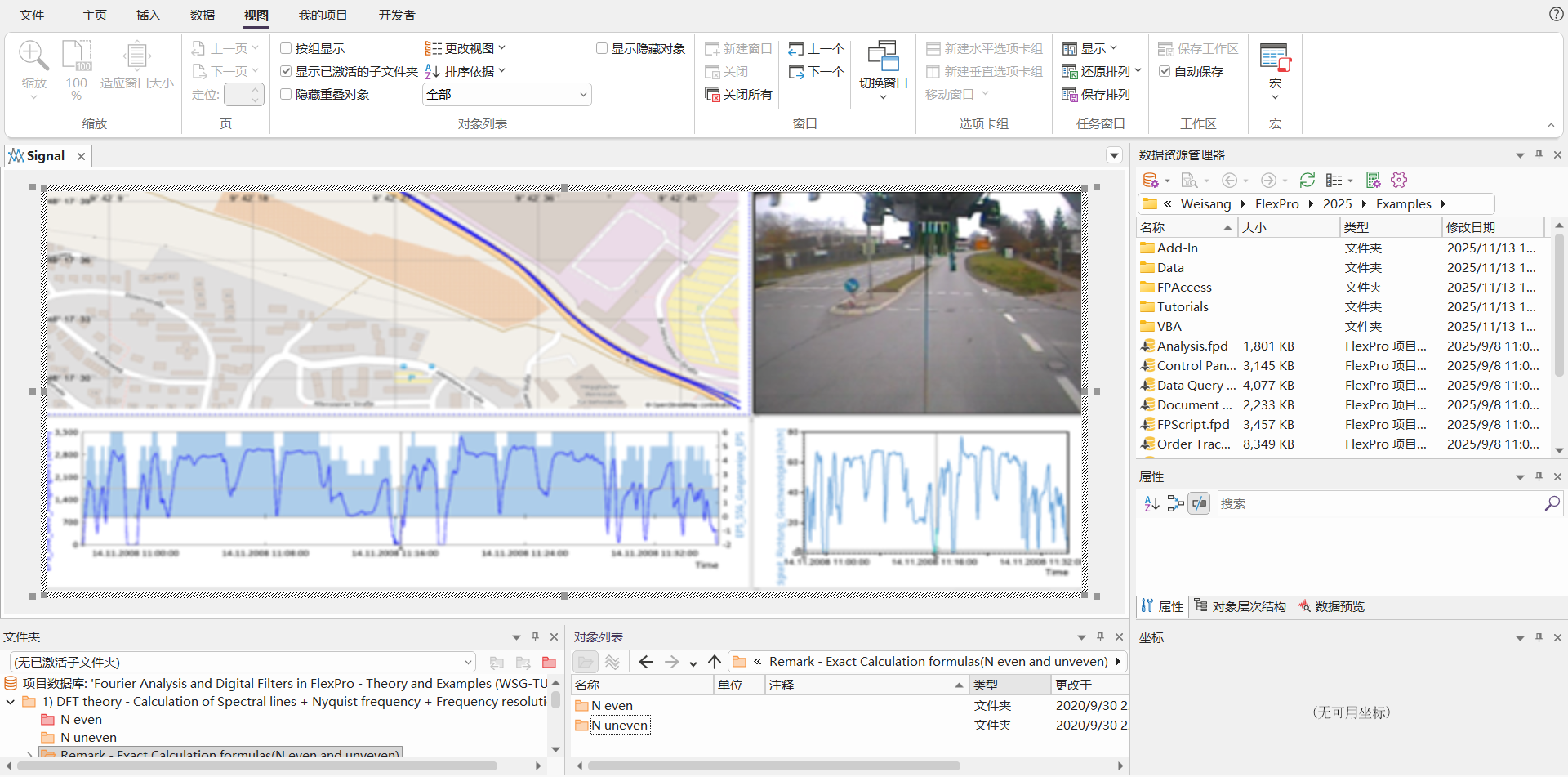Click the Folders panel horizontal scrollbar
The image size is (1568, 777).
click(257, 766)
